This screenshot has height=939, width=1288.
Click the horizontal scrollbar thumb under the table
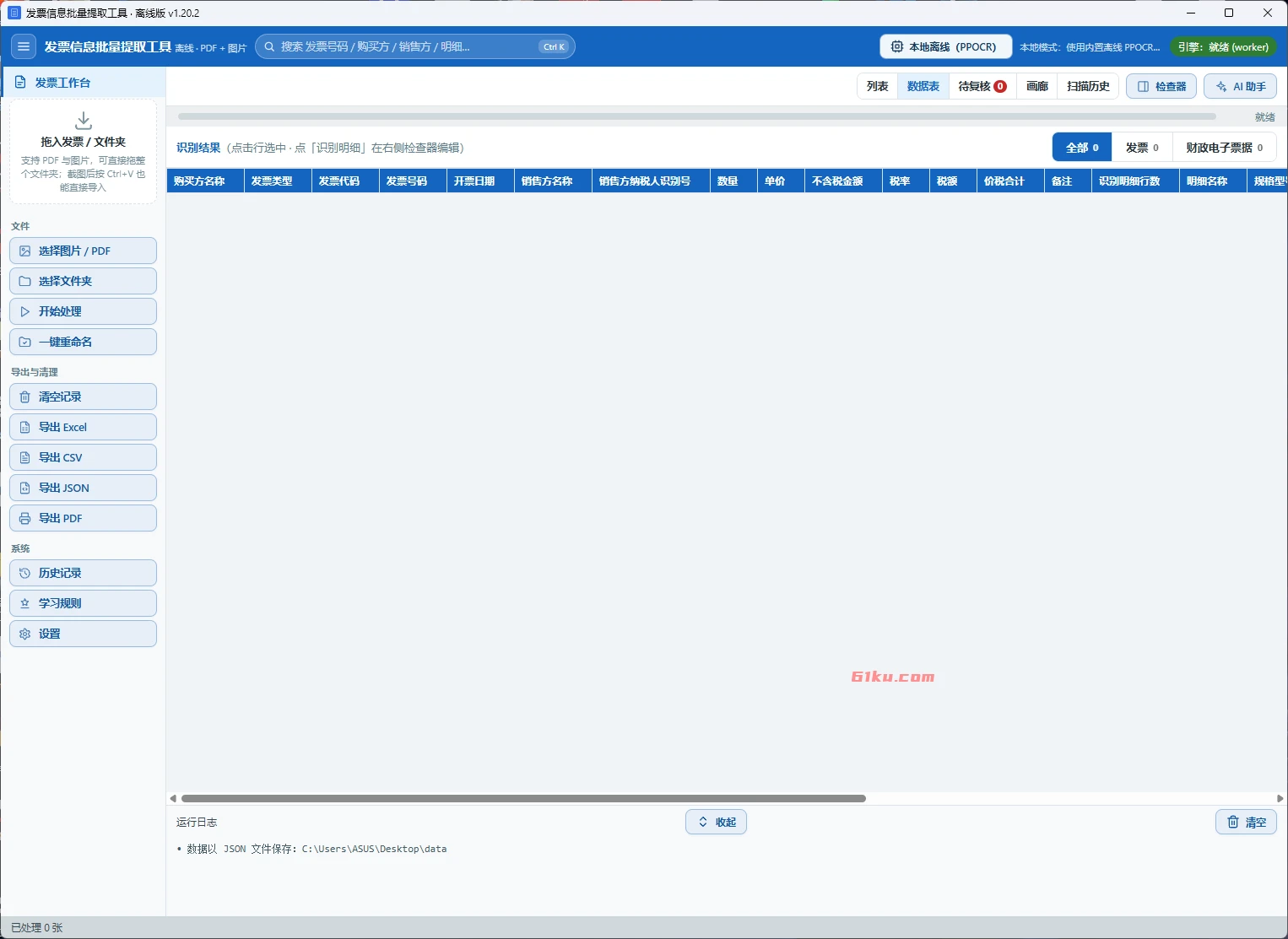523,798
